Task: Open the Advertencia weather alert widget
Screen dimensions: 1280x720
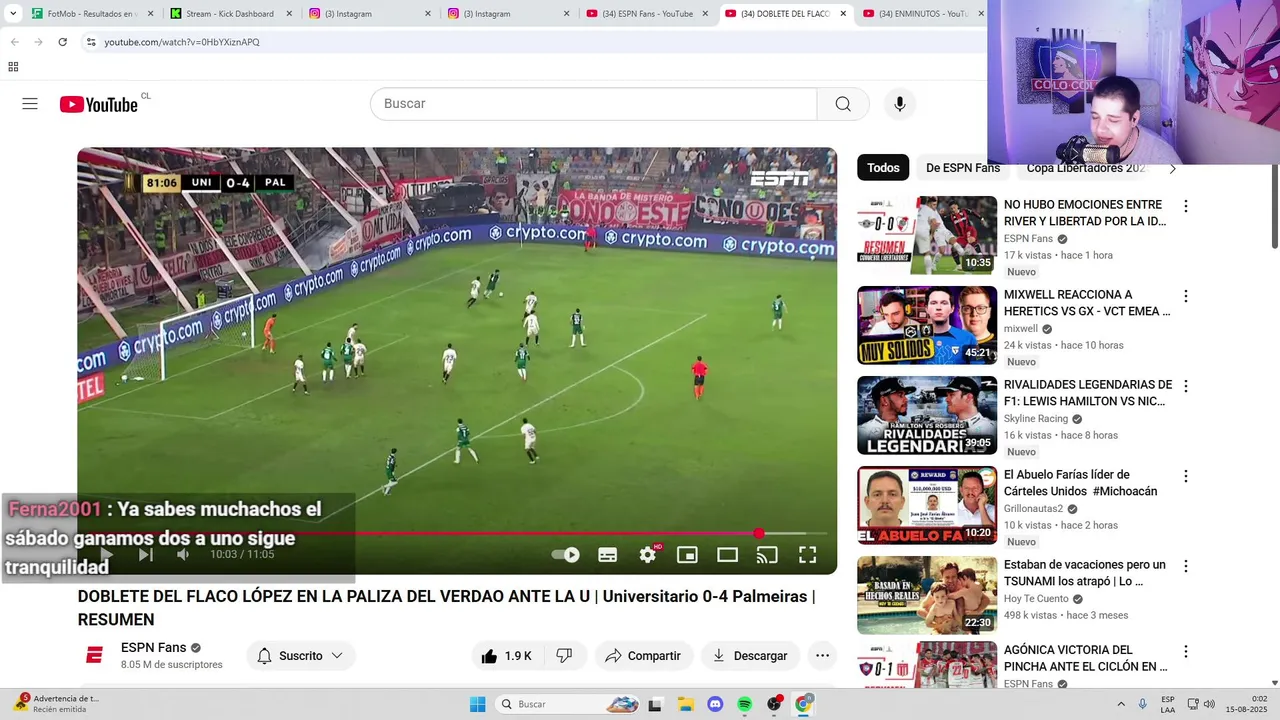Action: 55,704
